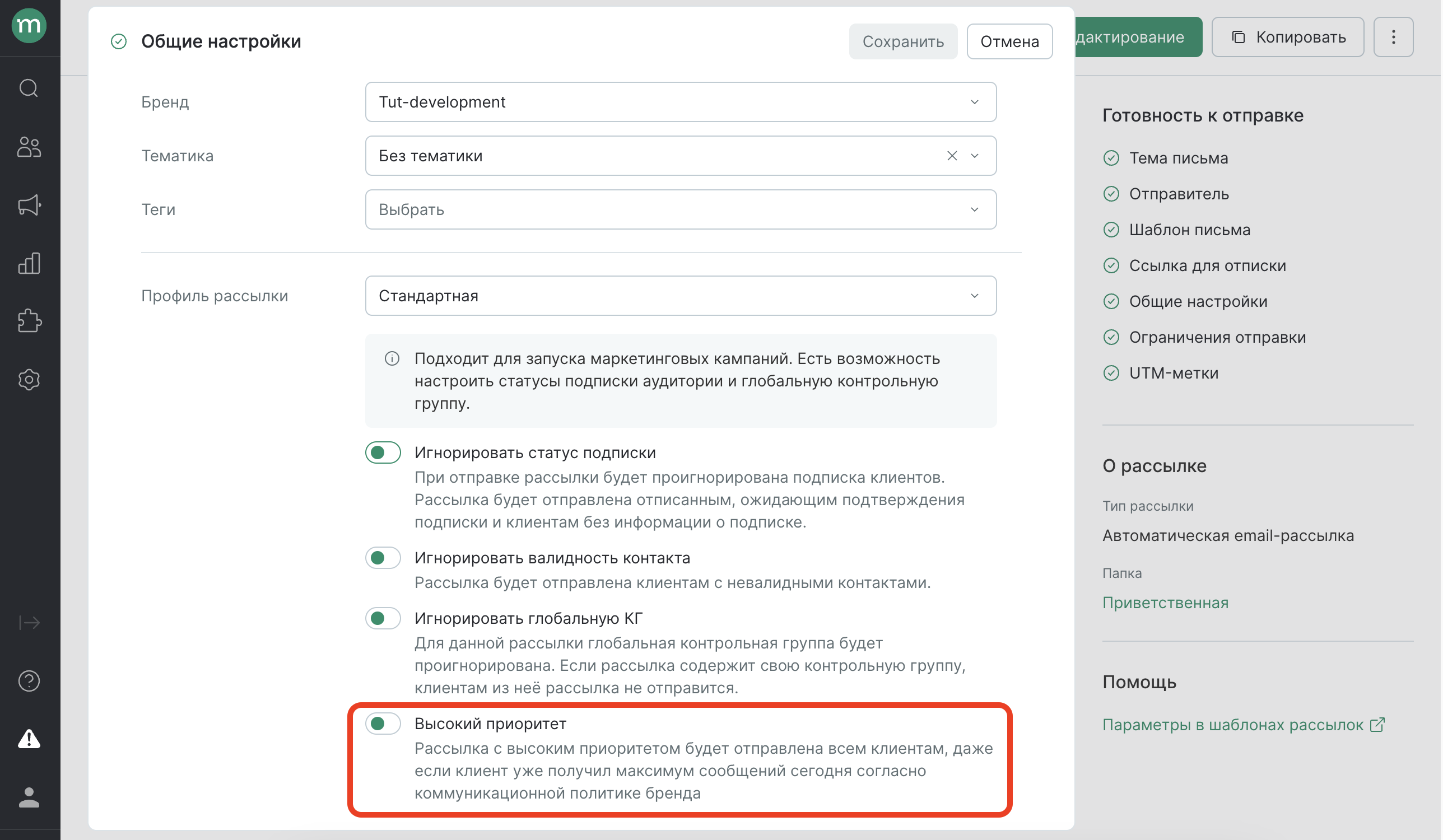Click the Общие настройки heading

coord(221,41)
